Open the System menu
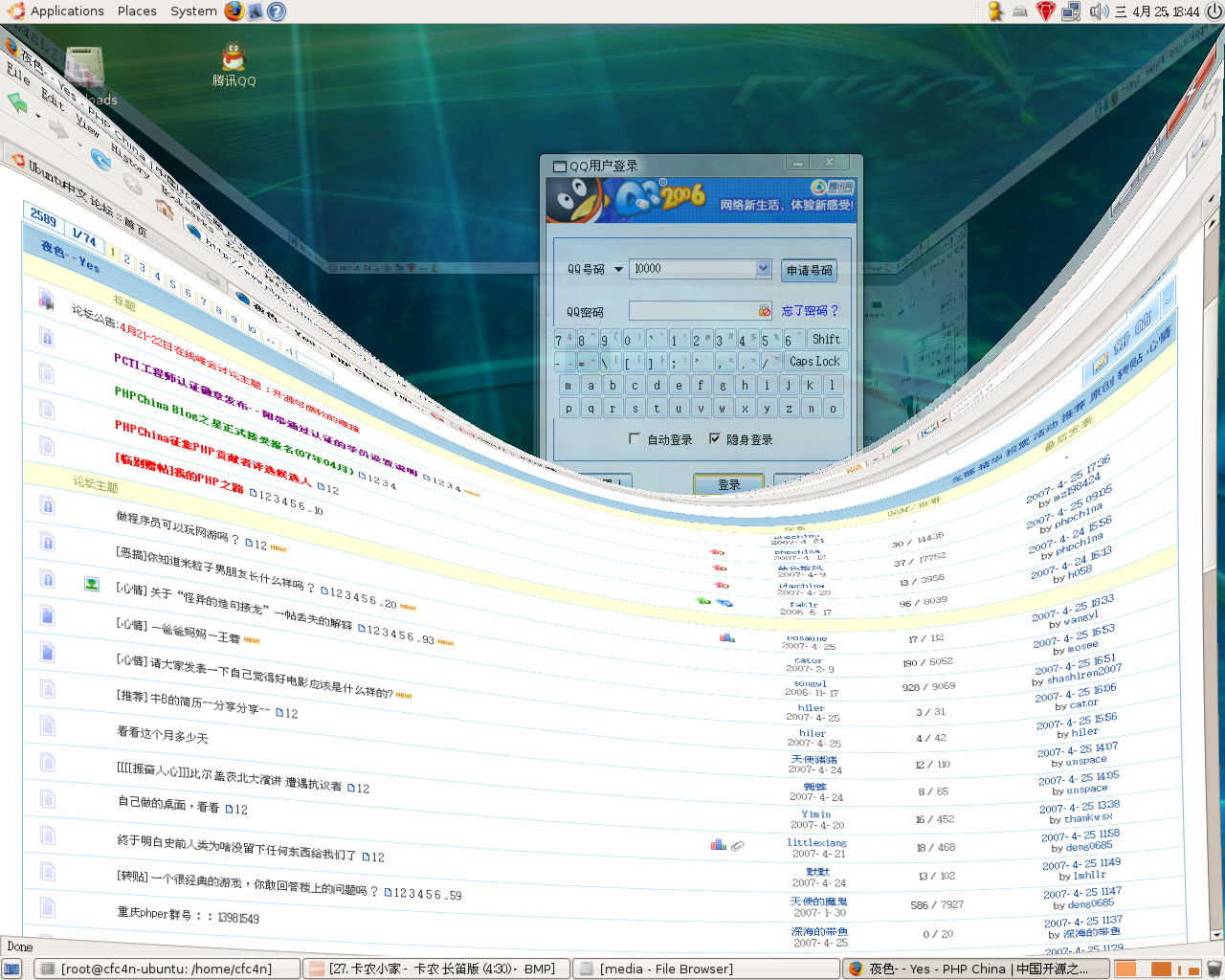This screenshot has height=980, width=1225. pos(193,11)
